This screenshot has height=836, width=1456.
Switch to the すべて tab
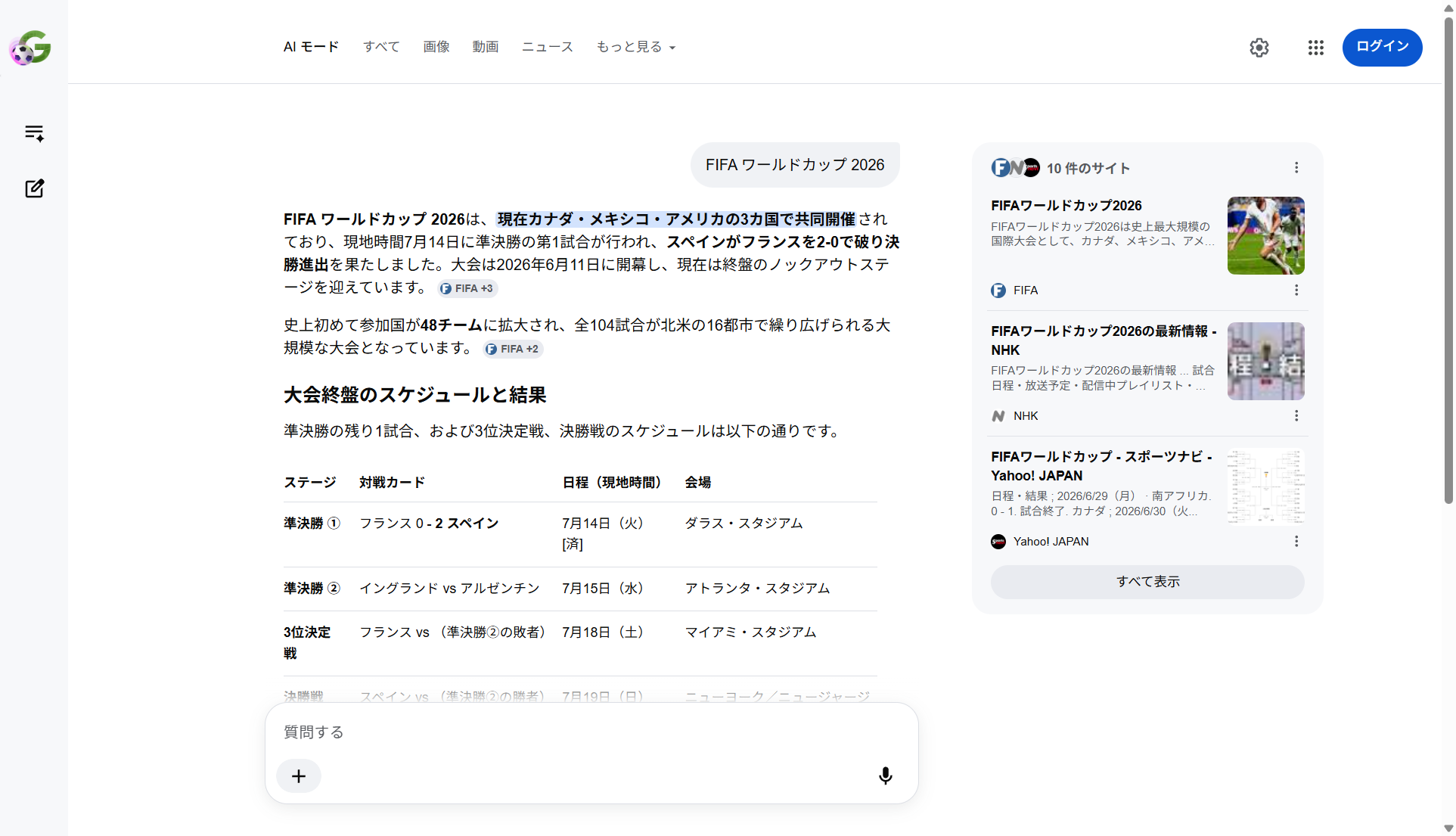(381, 47)
